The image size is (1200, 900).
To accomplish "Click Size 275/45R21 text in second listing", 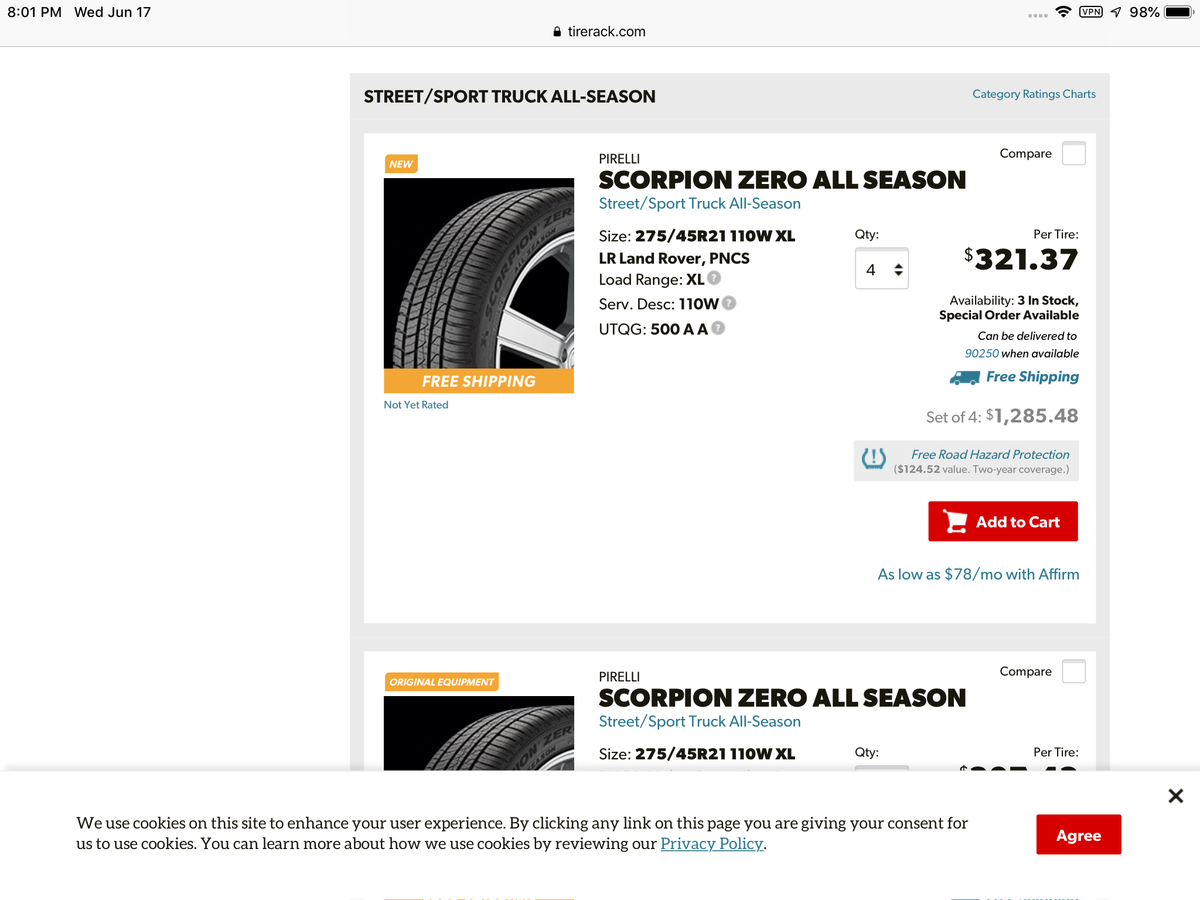I will click(697, 754).
